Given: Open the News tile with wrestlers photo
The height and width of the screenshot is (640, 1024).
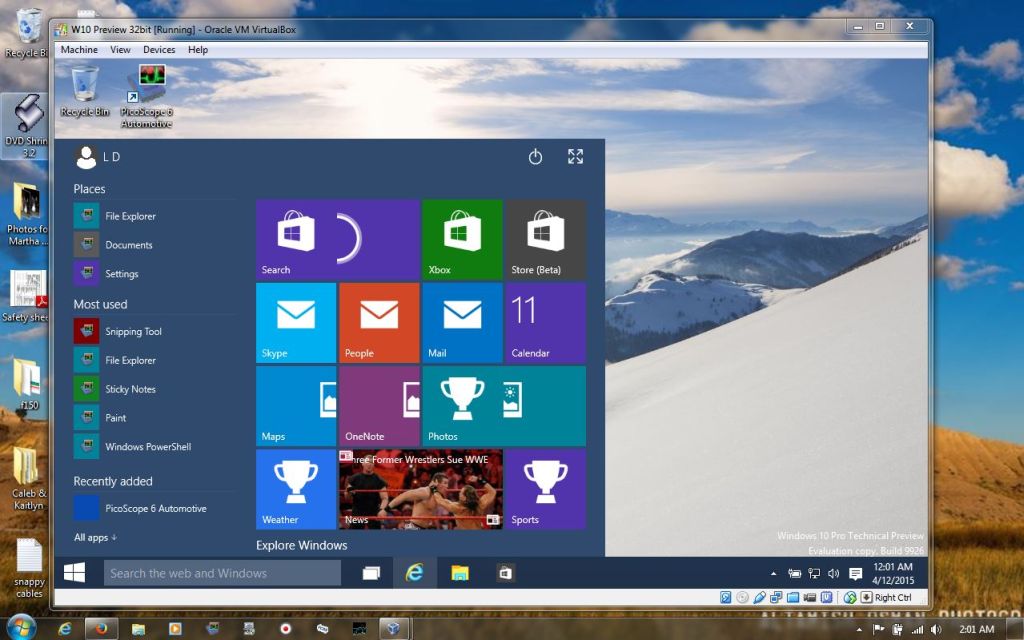Looking at the screenshot, I should (x=421, y=489).
